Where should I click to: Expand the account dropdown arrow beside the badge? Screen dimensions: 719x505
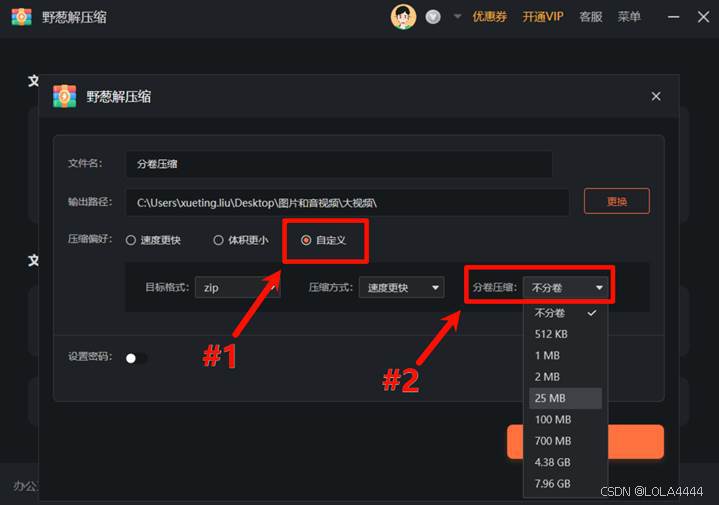click(x=457, y=17)
